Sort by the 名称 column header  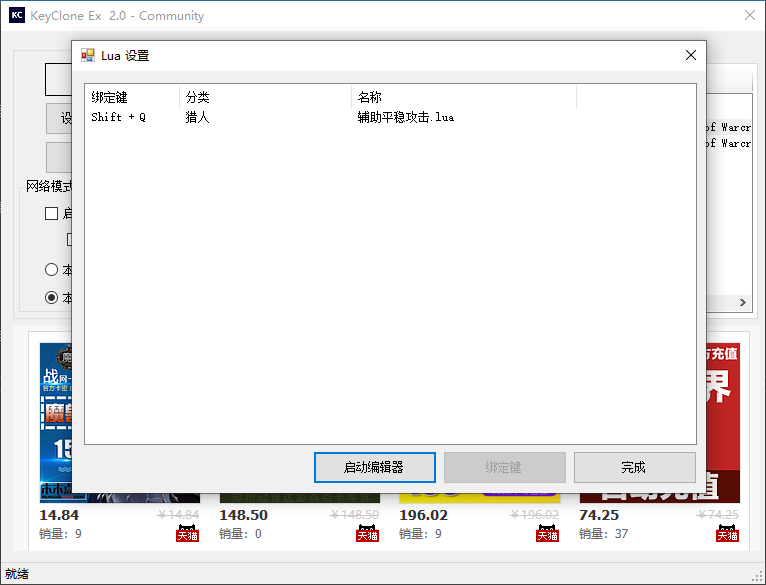click(x=464, y=97)
